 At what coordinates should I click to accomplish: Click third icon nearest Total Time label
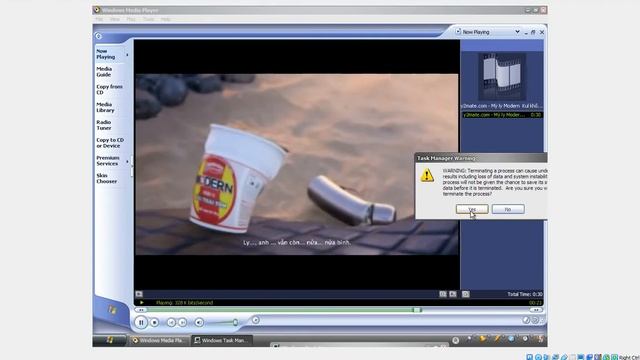466,294
